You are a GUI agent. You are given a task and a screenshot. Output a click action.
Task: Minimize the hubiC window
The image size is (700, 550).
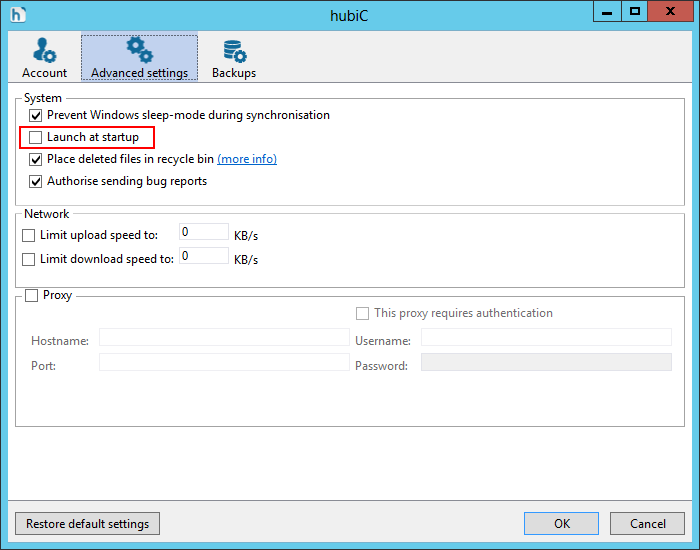click(x=607, y=12)
